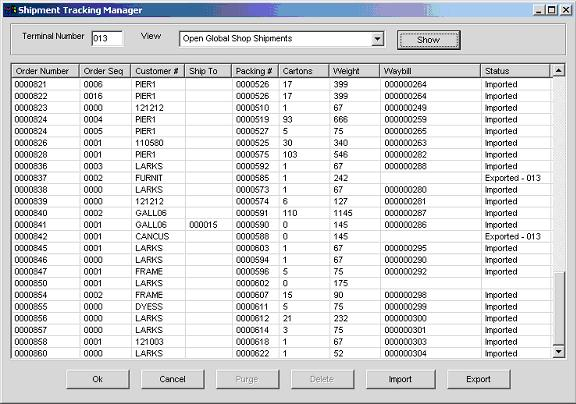Click the Cancel button

point(173,379)
